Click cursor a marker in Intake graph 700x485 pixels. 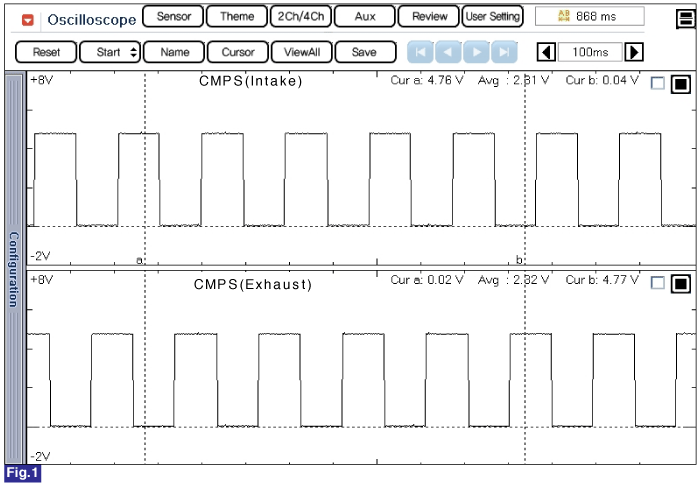pyautogui.click(x=140, y=260)
